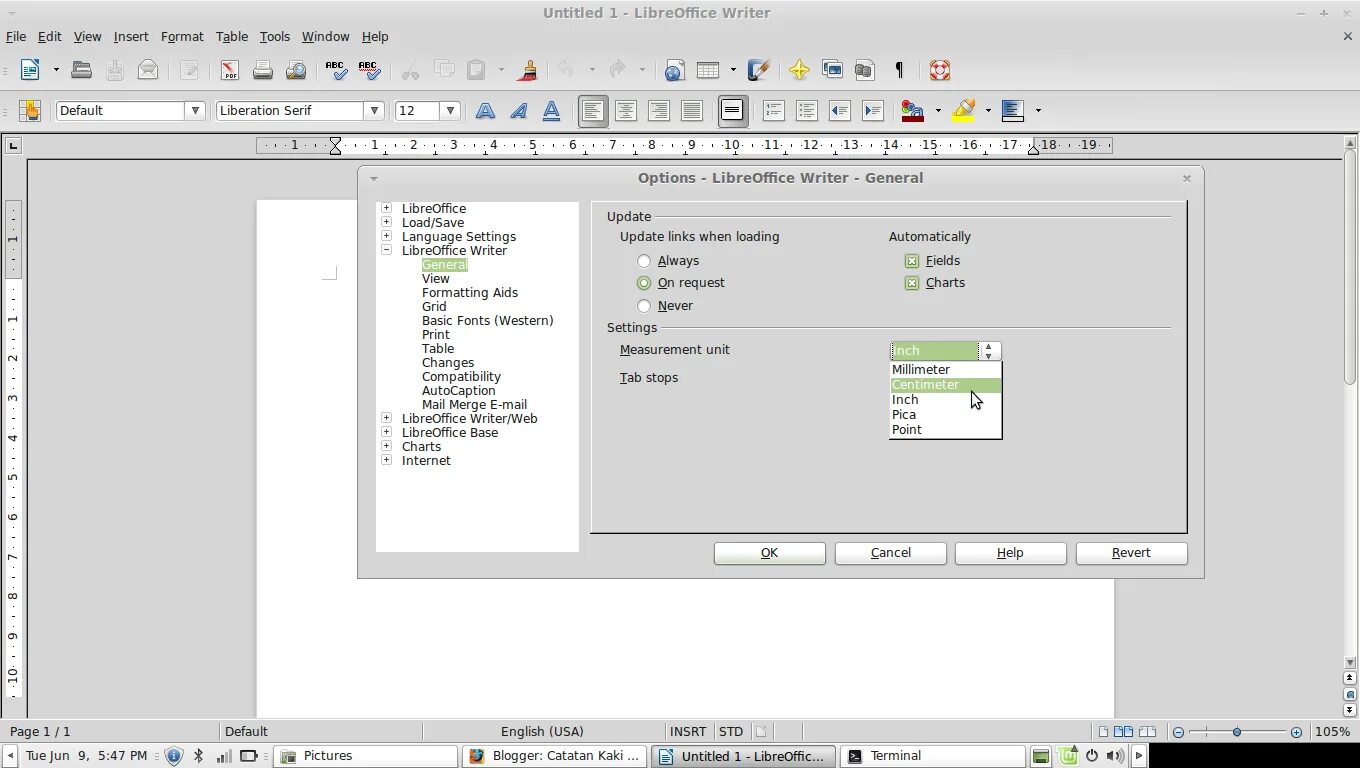Viewport: 1360px width, 768px height.
Task: Open the Window menu
Action: 326,36
